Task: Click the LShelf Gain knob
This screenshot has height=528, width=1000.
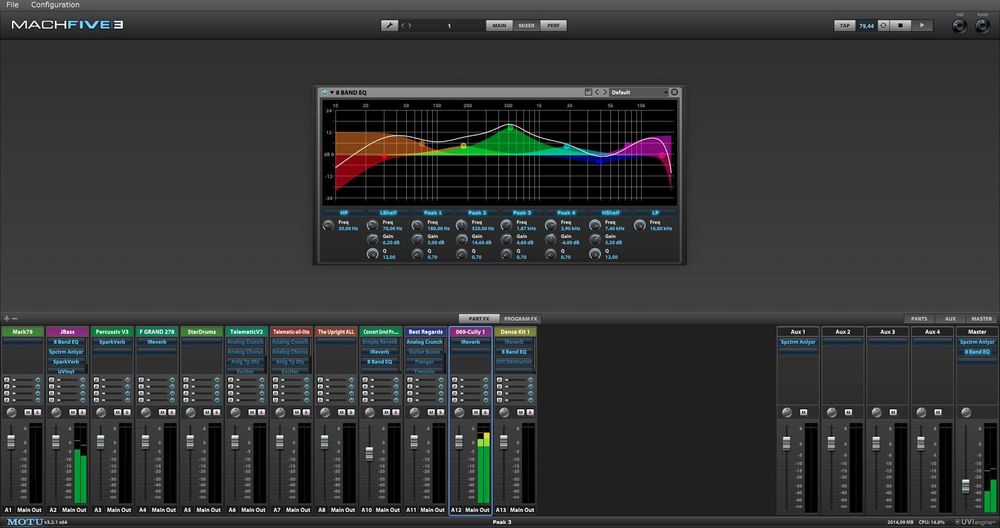Action: click(x=373, y=239)
